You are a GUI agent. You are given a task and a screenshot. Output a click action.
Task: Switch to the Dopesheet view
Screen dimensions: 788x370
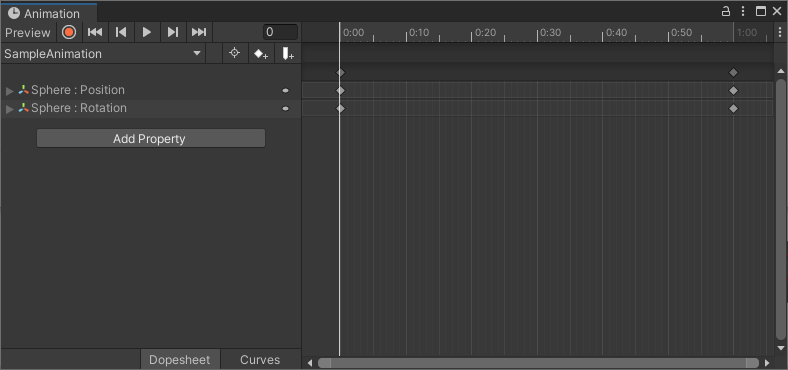click(x=180, y=359)
